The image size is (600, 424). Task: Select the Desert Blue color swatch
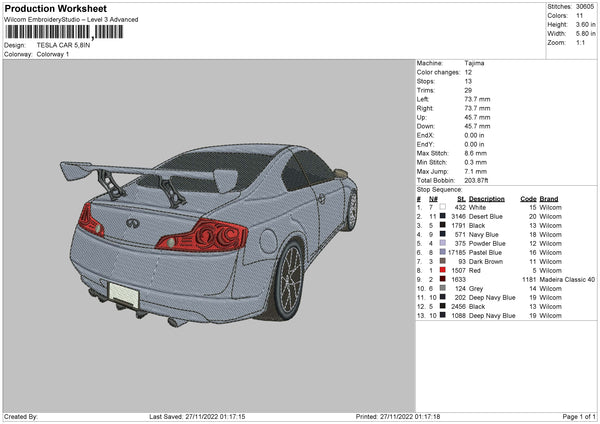pyautogui.click(x=442, y=216)
